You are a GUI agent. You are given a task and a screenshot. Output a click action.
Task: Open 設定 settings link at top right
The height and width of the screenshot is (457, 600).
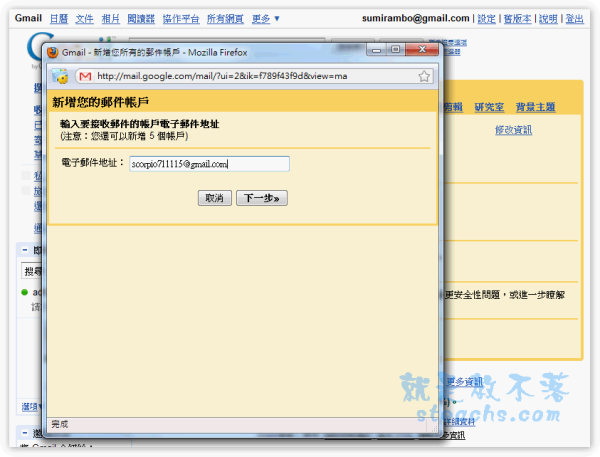tap(486, 18)
